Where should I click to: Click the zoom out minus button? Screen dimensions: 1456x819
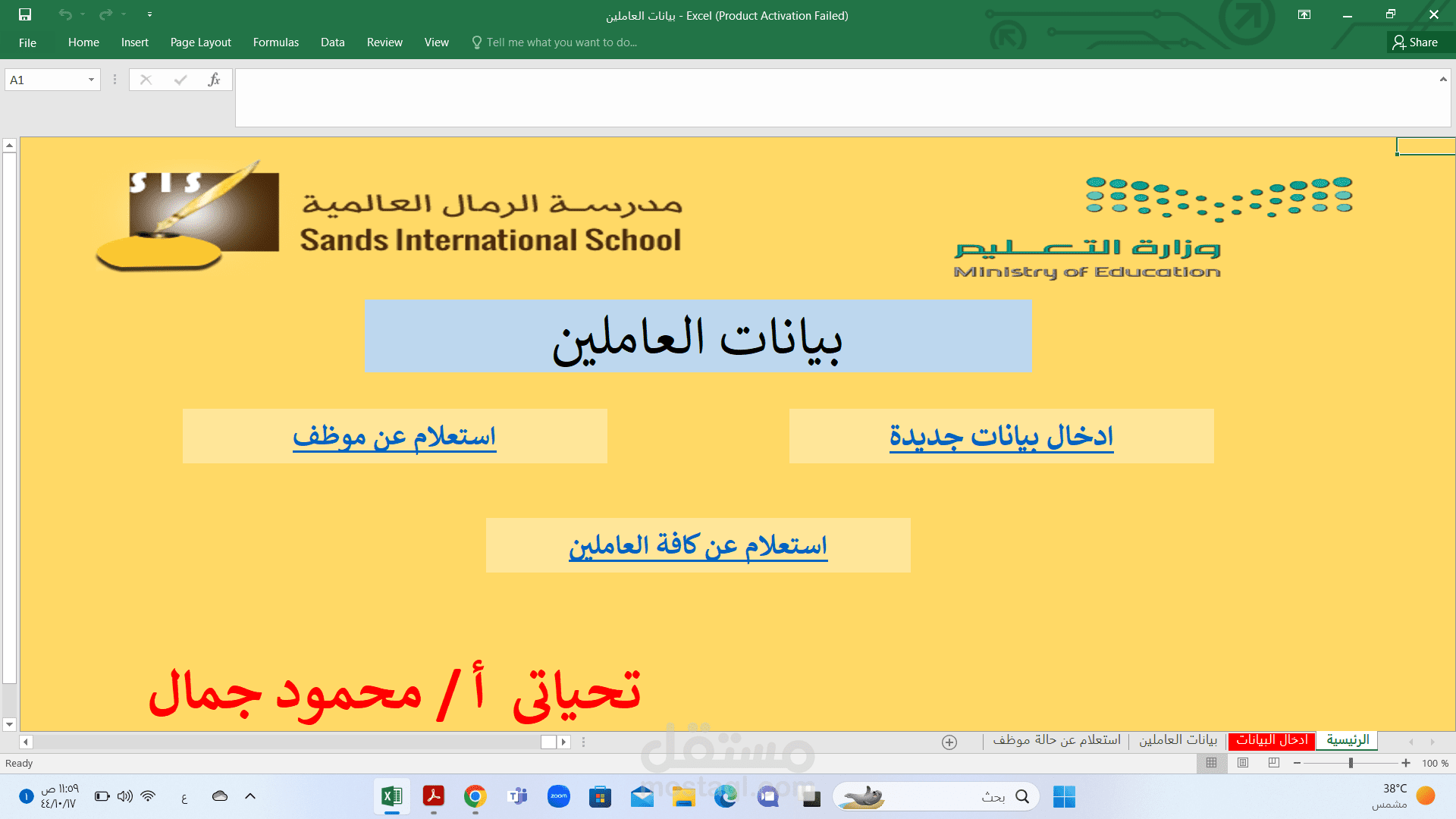(x=1298, y=763)
